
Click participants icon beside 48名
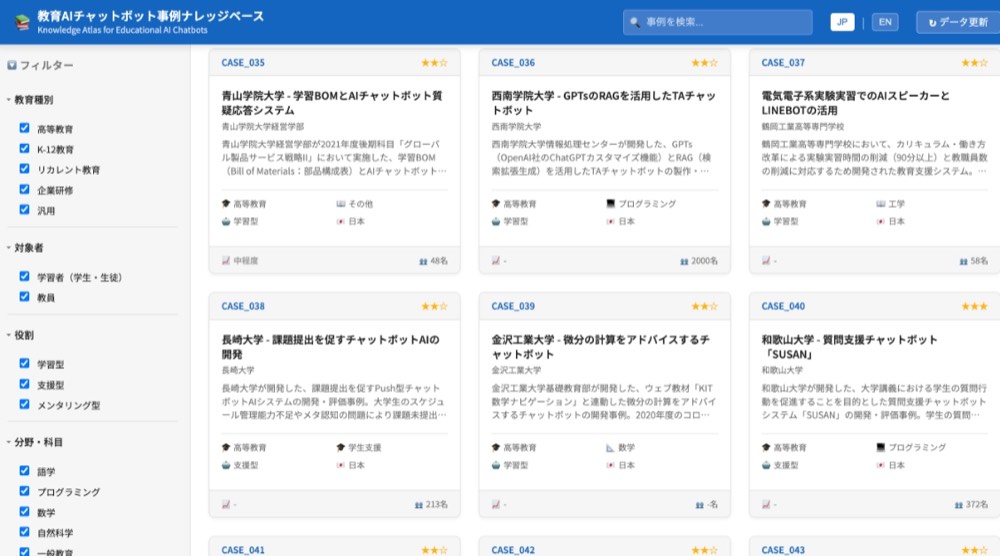point(423,261)
